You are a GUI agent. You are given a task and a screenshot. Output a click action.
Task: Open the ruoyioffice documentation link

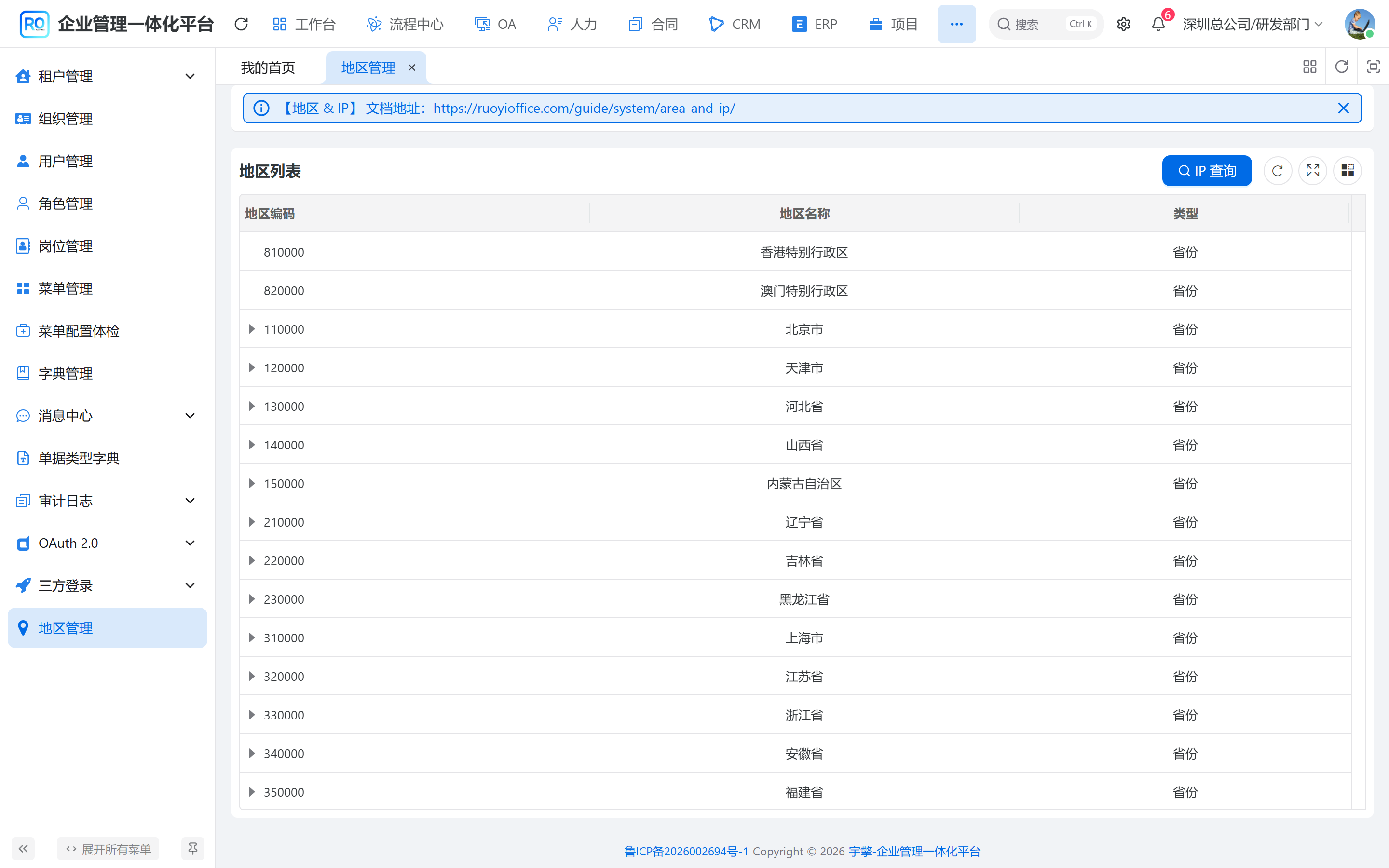584,108
